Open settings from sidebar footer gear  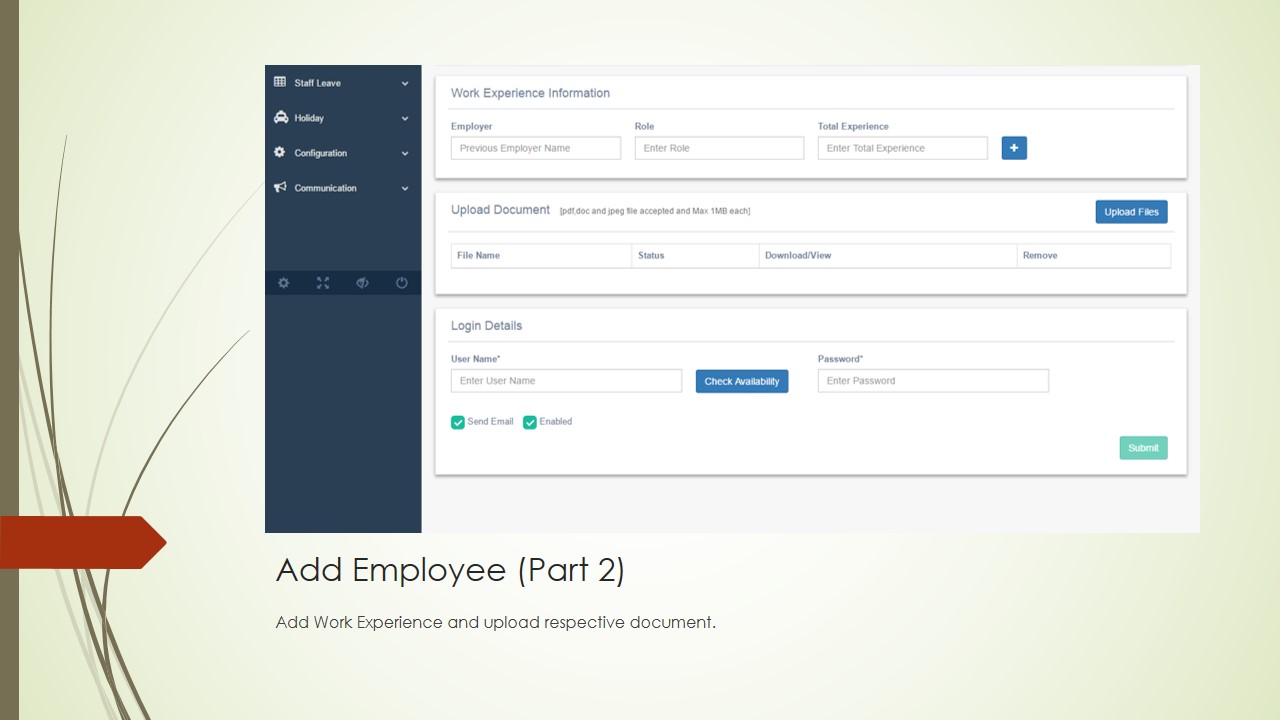[x=284, y=283]
